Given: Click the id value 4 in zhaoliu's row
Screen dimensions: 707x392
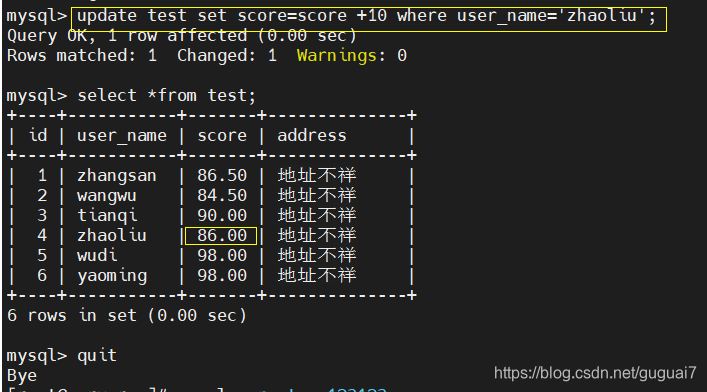Looking at the screenshot, I should point(42,235).
